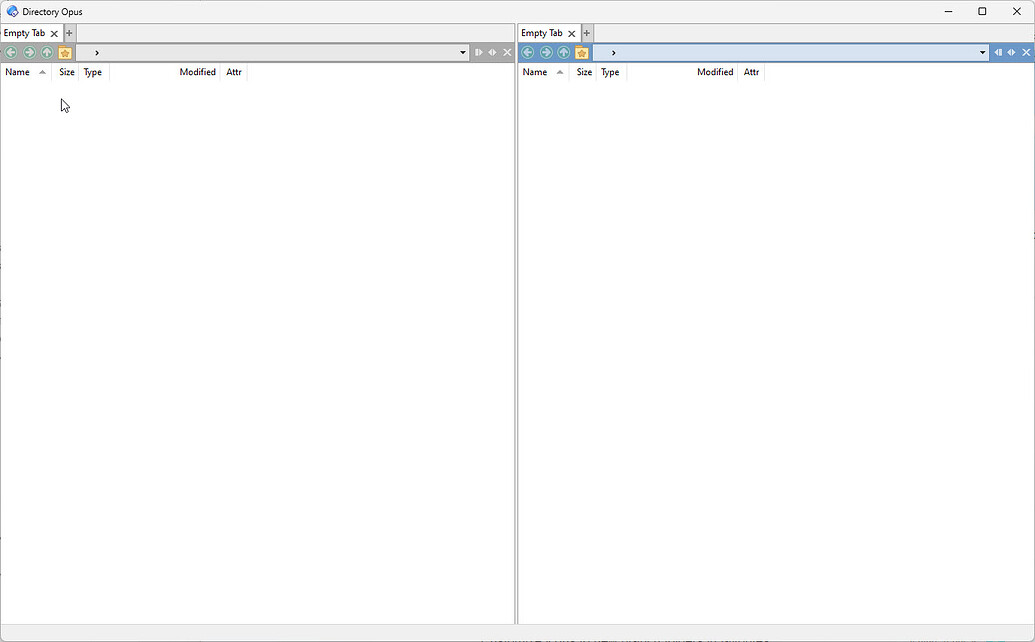Open left pane path history dropdown

(463, 52)
